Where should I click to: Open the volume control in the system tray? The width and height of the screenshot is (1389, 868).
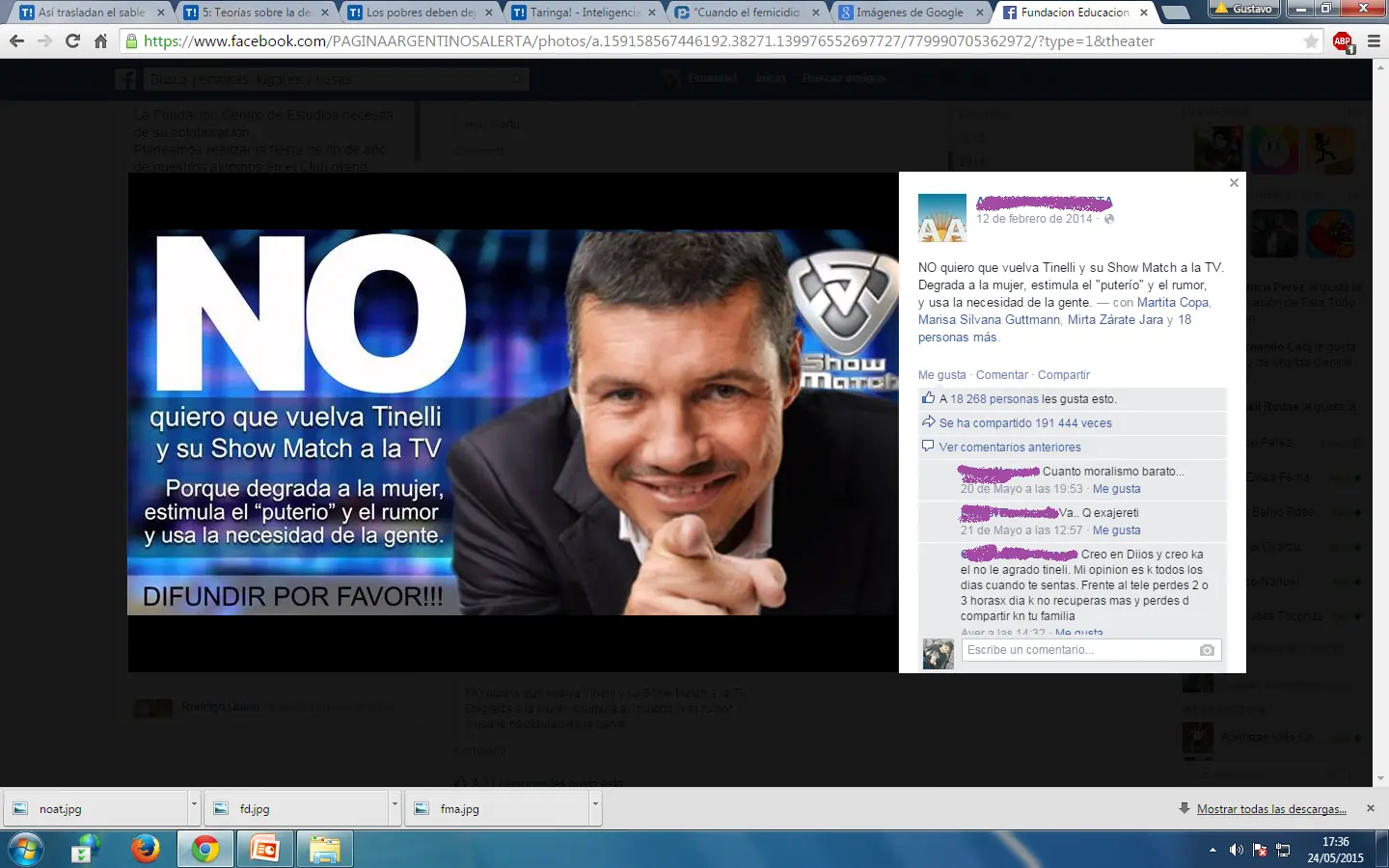(x=1237, y=850)
